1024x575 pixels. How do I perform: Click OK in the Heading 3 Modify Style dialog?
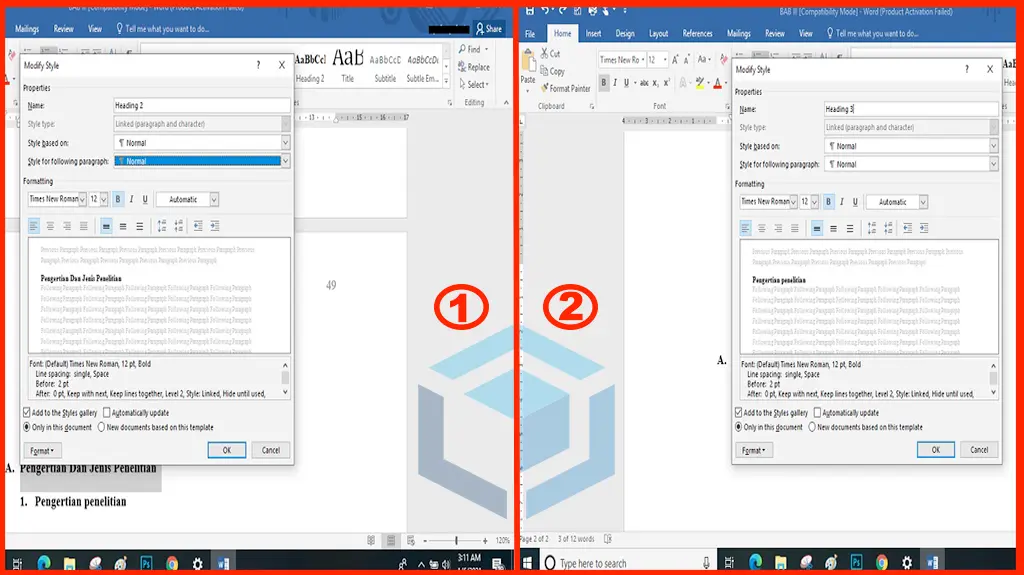[x=935, y=450]
